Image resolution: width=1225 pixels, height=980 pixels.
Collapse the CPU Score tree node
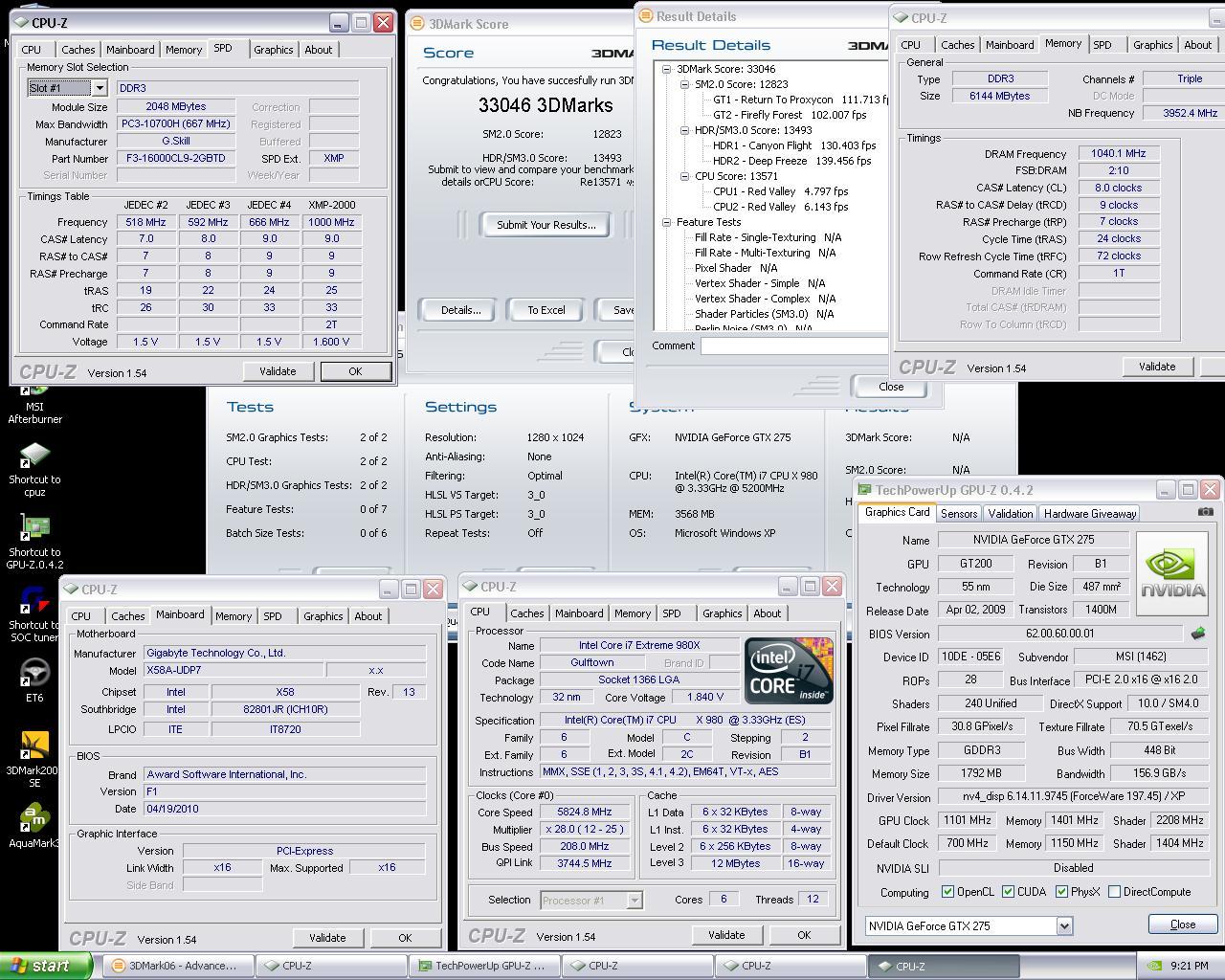(685, 176)
